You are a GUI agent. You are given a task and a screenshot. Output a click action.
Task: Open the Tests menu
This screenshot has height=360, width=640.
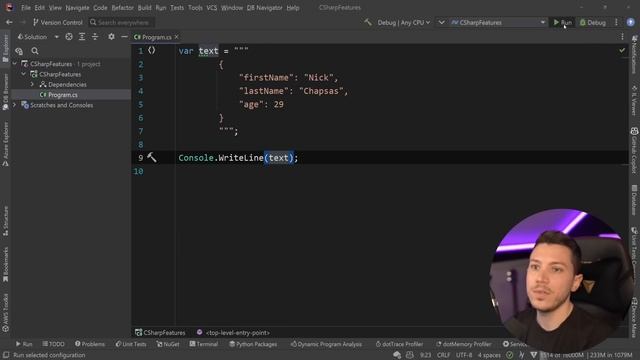(177, 7)
